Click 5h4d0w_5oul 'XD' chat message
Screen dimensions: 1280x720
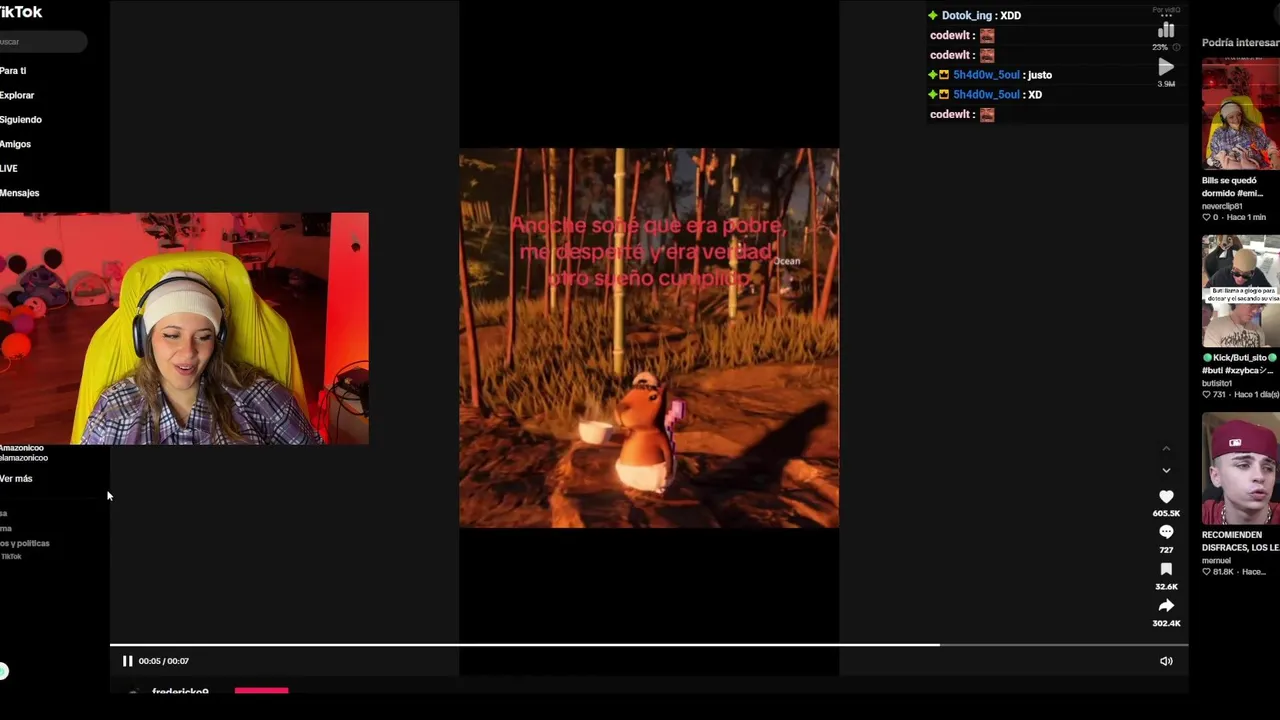click(x=985, y=95)
